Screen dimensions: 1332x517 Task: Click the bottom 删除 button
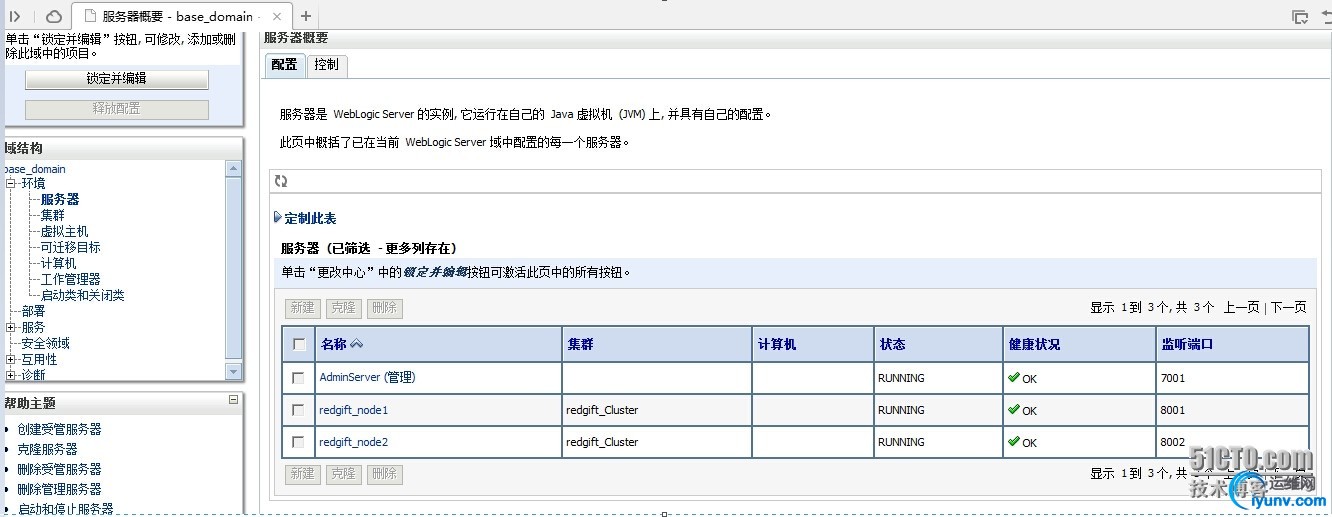coord(384,474)
